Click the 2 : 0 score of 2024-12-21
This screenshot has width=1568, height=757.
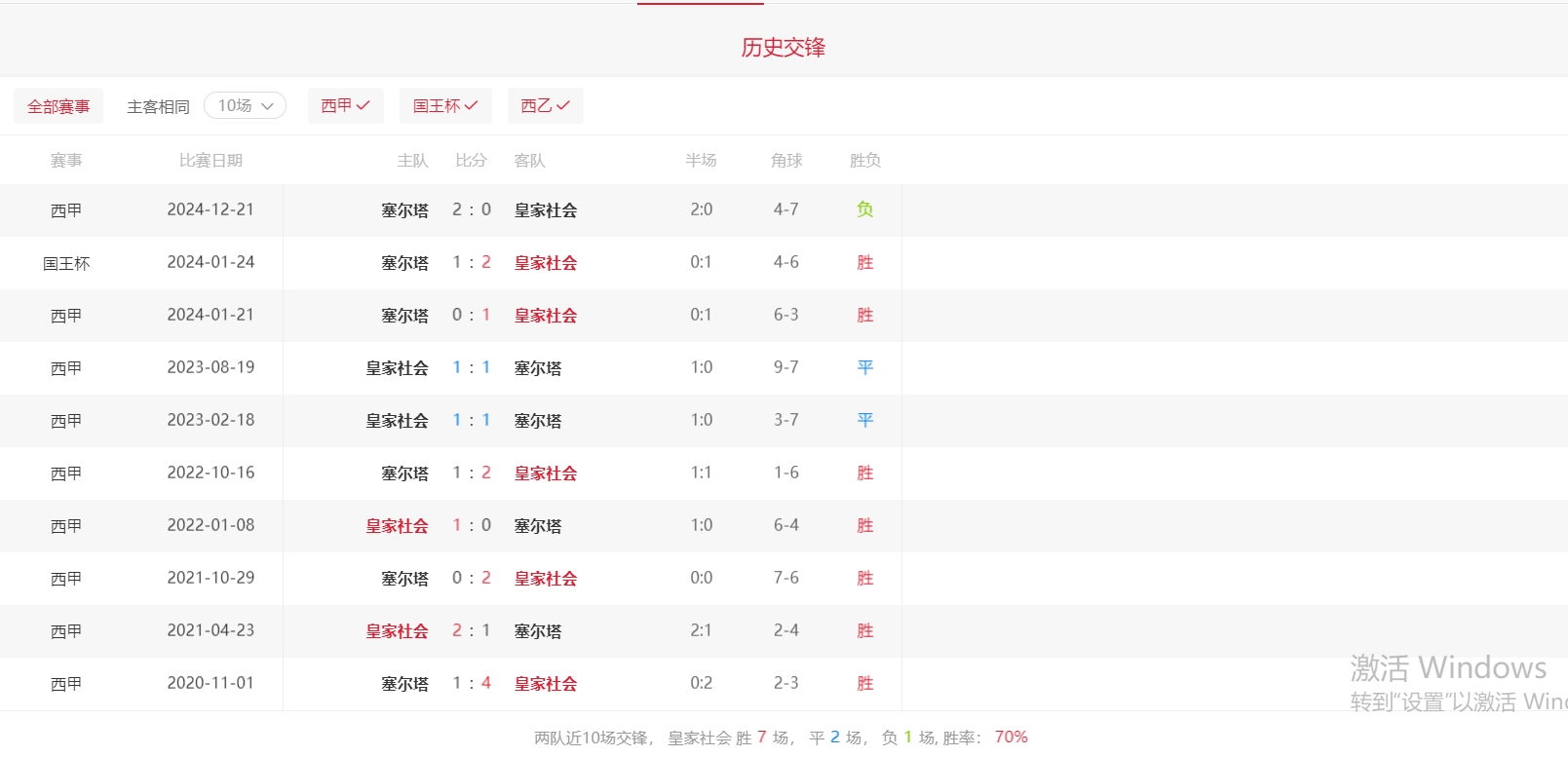click(x=472, y=209)
